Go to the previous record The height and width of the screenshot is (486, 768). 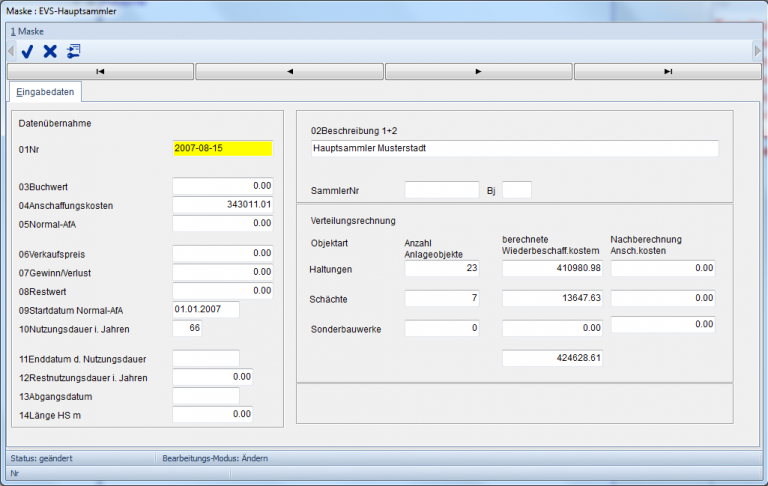click(289, 72)
